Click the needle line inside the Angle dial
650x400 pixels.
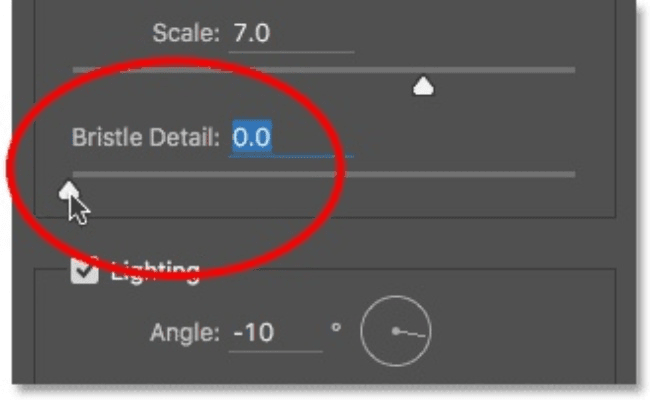pos(410,333)
